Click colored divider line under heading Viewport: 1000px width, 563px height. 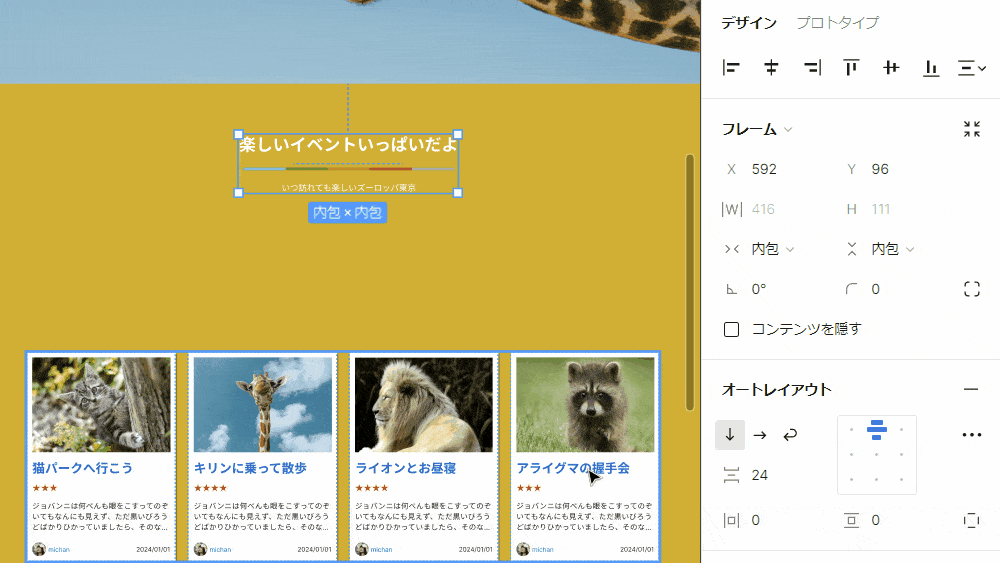[348, 169]
